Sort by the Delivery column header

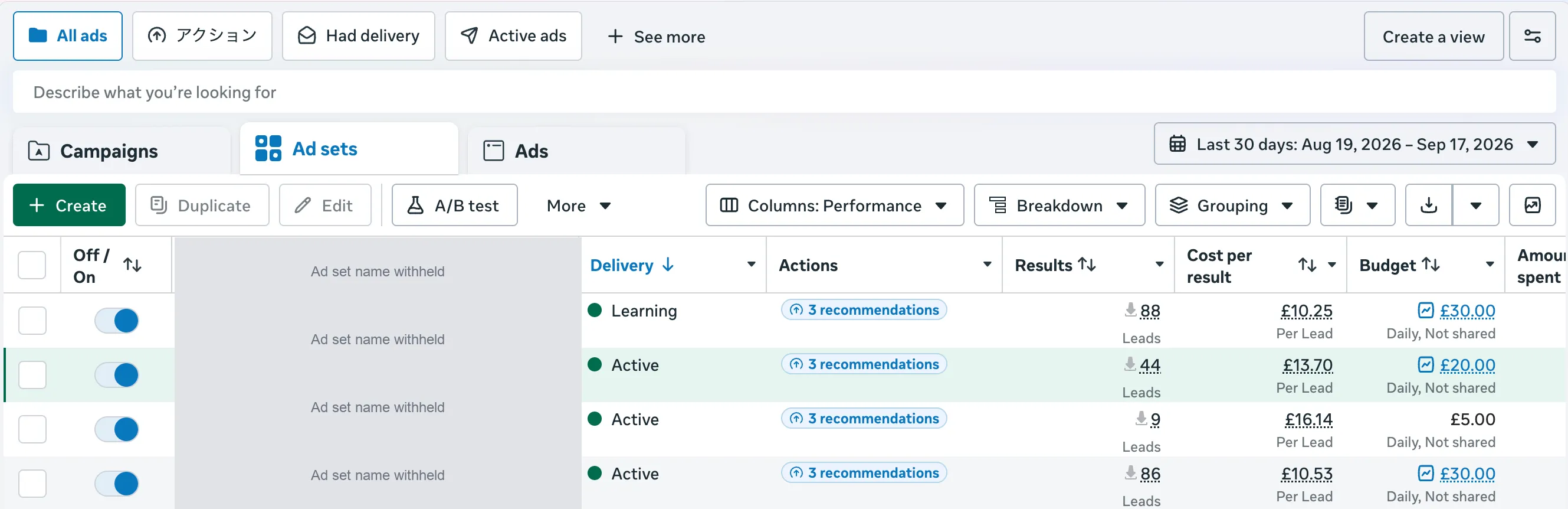click(632, 265)
